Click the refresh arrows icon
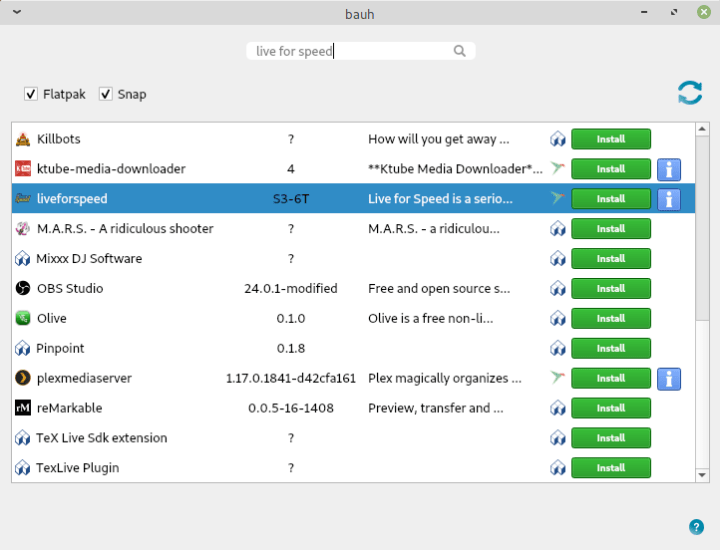Viewport: 720px width, 550px height. (x=690, y=93)
